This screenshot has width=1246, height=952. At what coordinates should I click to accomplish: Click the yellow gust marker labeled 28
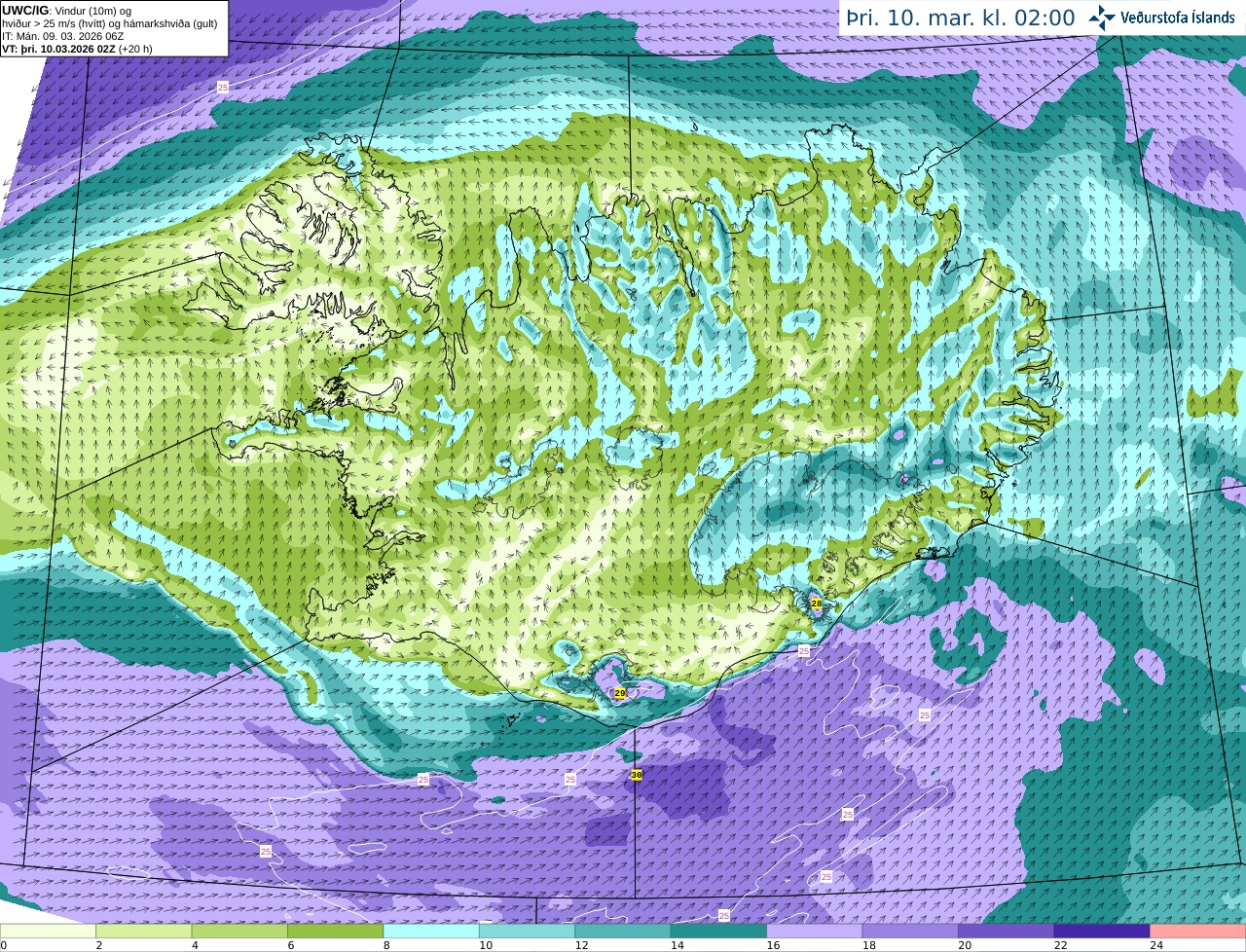[817, 604]
